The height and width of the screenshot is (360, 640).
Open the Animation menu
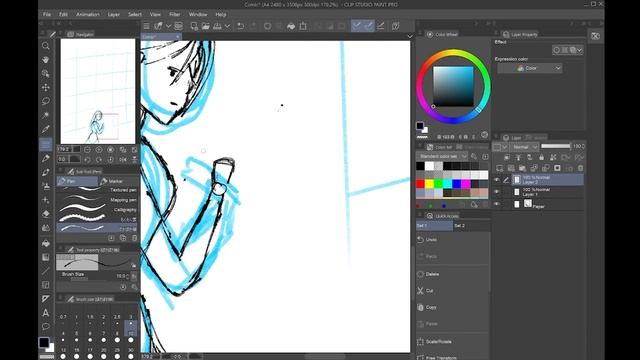pos(88,14)
